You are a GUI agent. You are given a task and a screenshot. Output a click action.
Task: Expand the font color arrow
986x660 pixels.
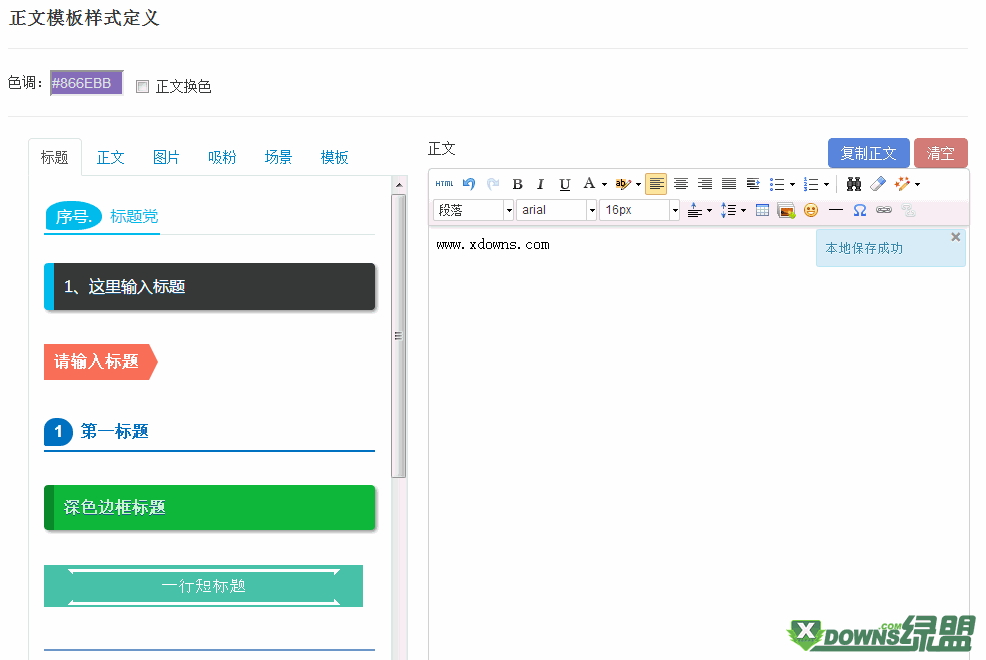(604, 185)
